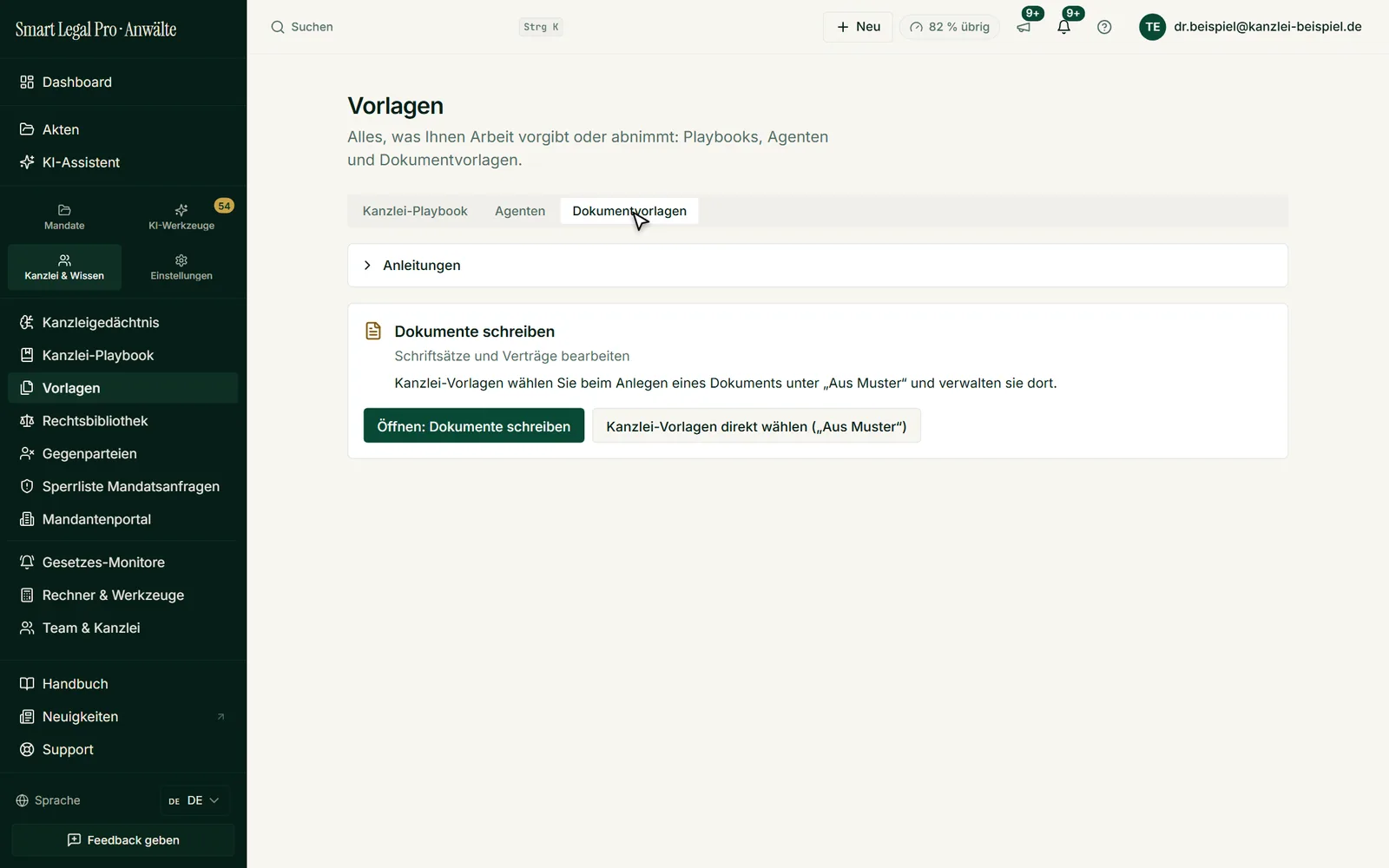The height and width of the screenshot is (868, 1389).
Task: Select Vorlagen in the sidebar
Action: coord(123,388)
